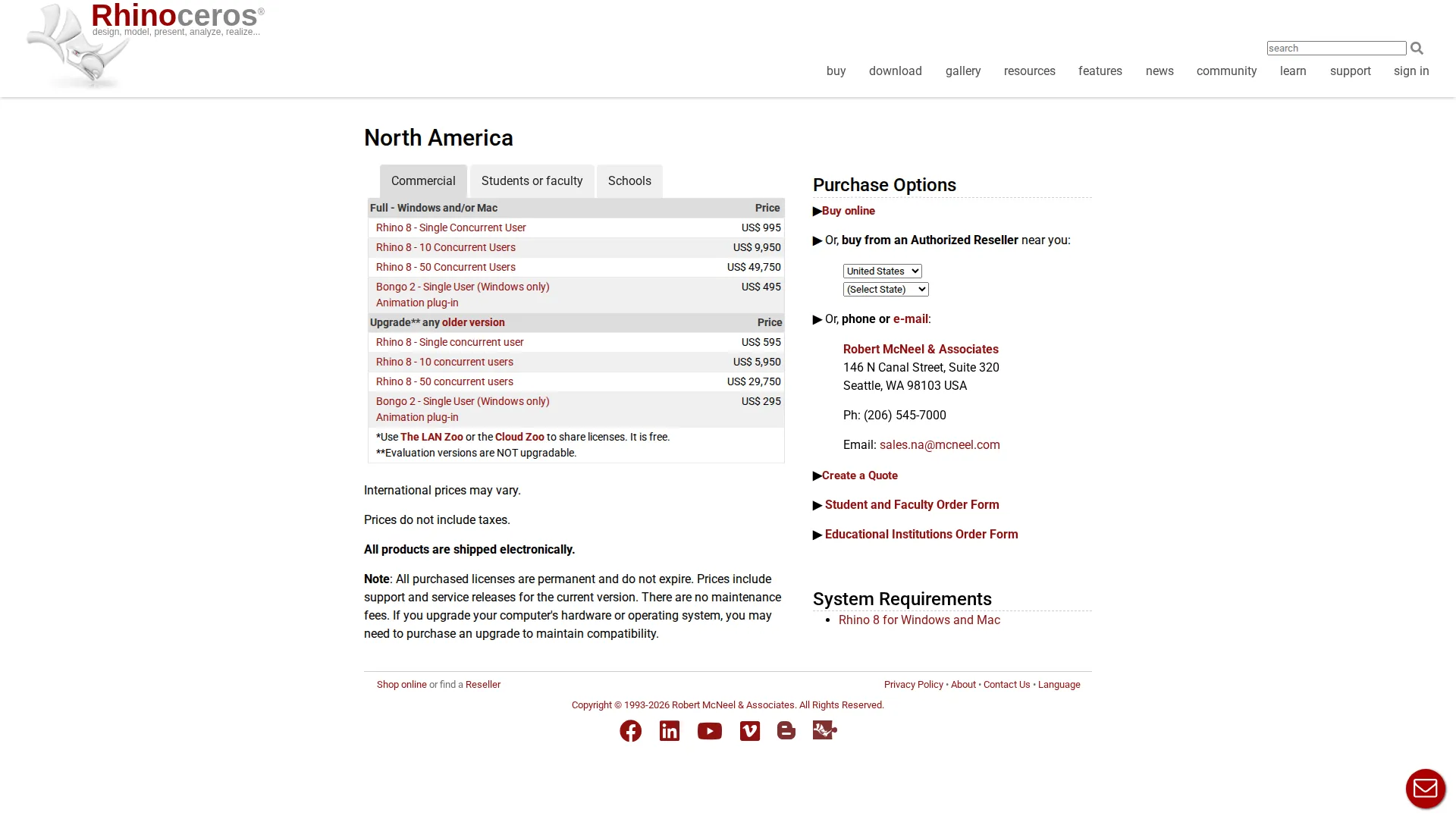
Task: Switch to the Commercial tab
Action: (423, 180)
